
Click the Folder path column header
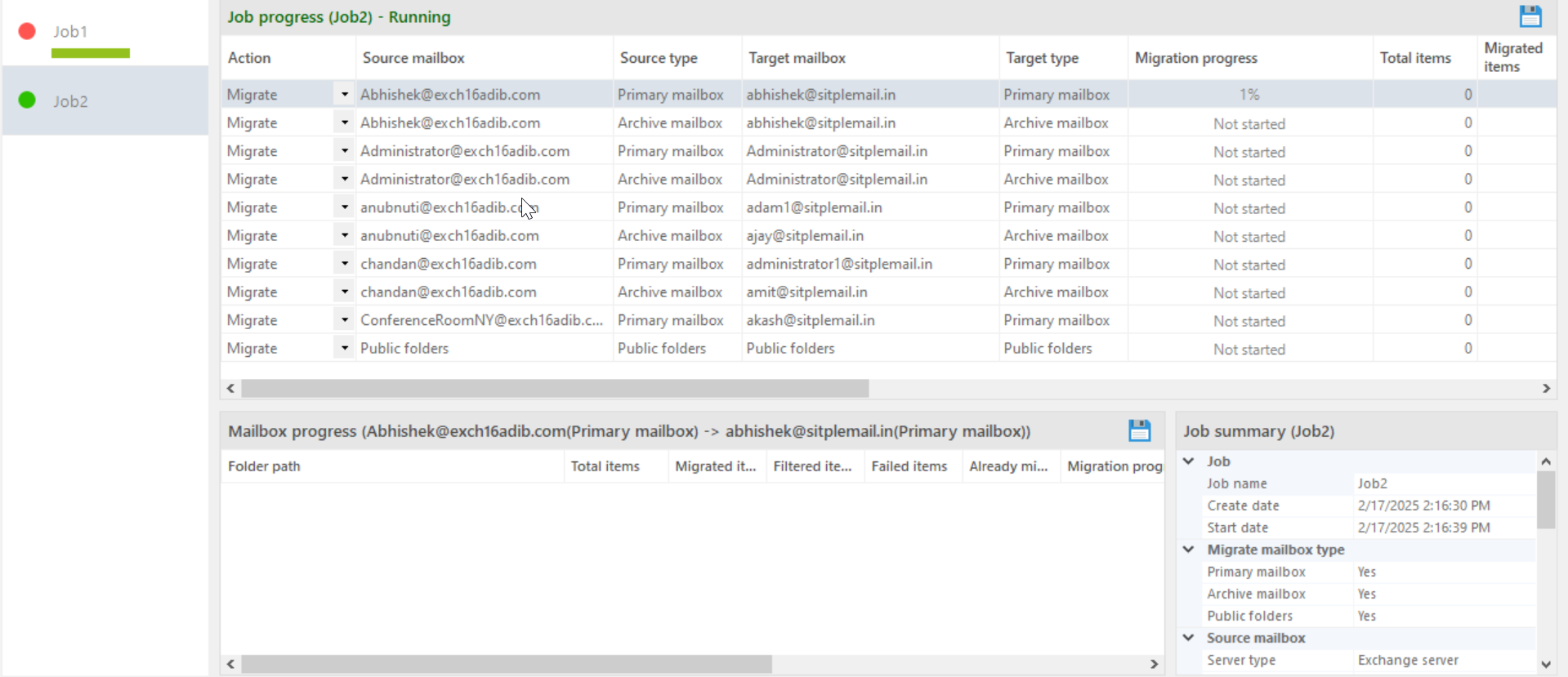pyautogui.click(x=392, y=466)
